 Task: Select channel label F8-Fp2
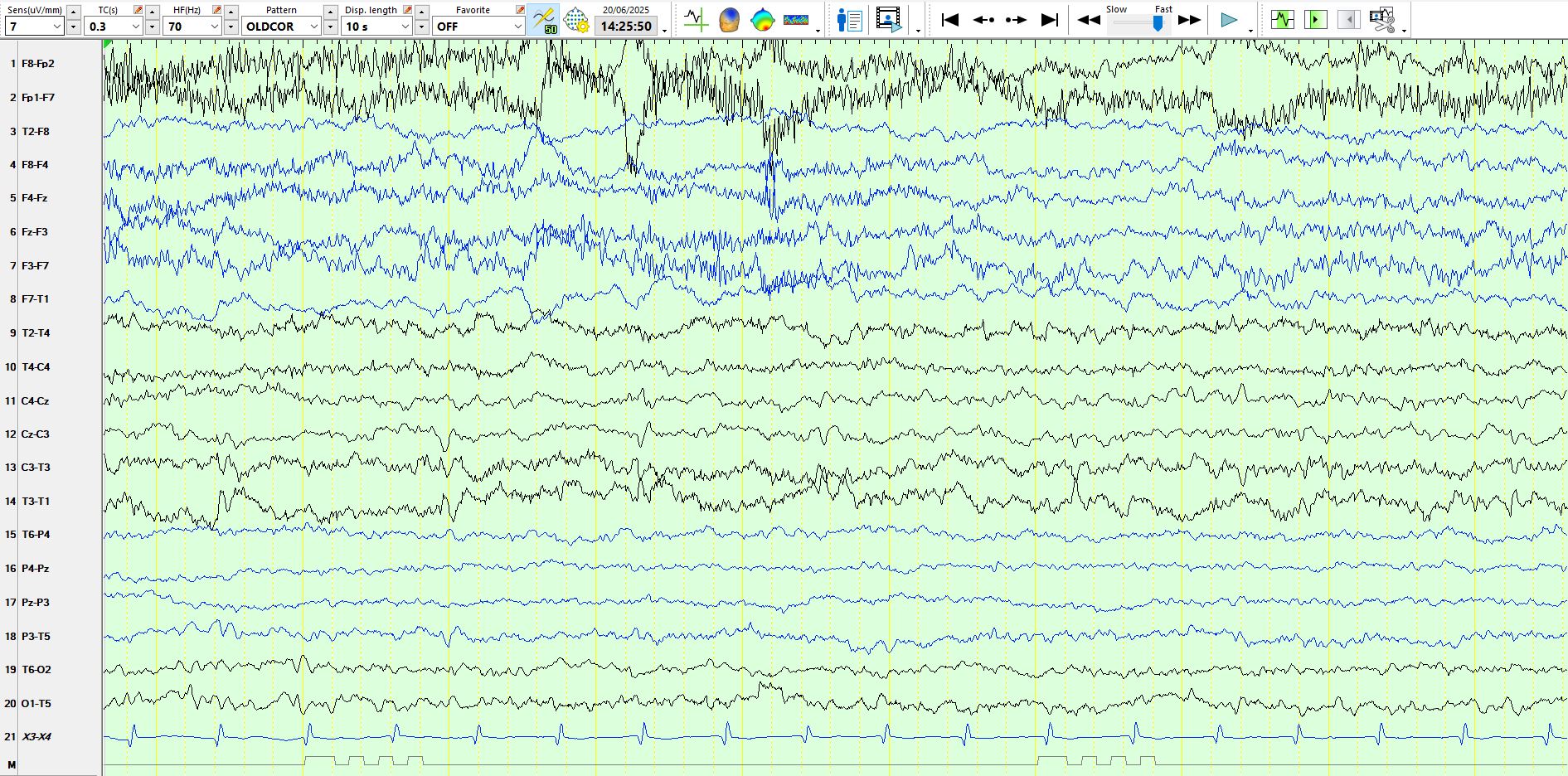pos(38,64)
